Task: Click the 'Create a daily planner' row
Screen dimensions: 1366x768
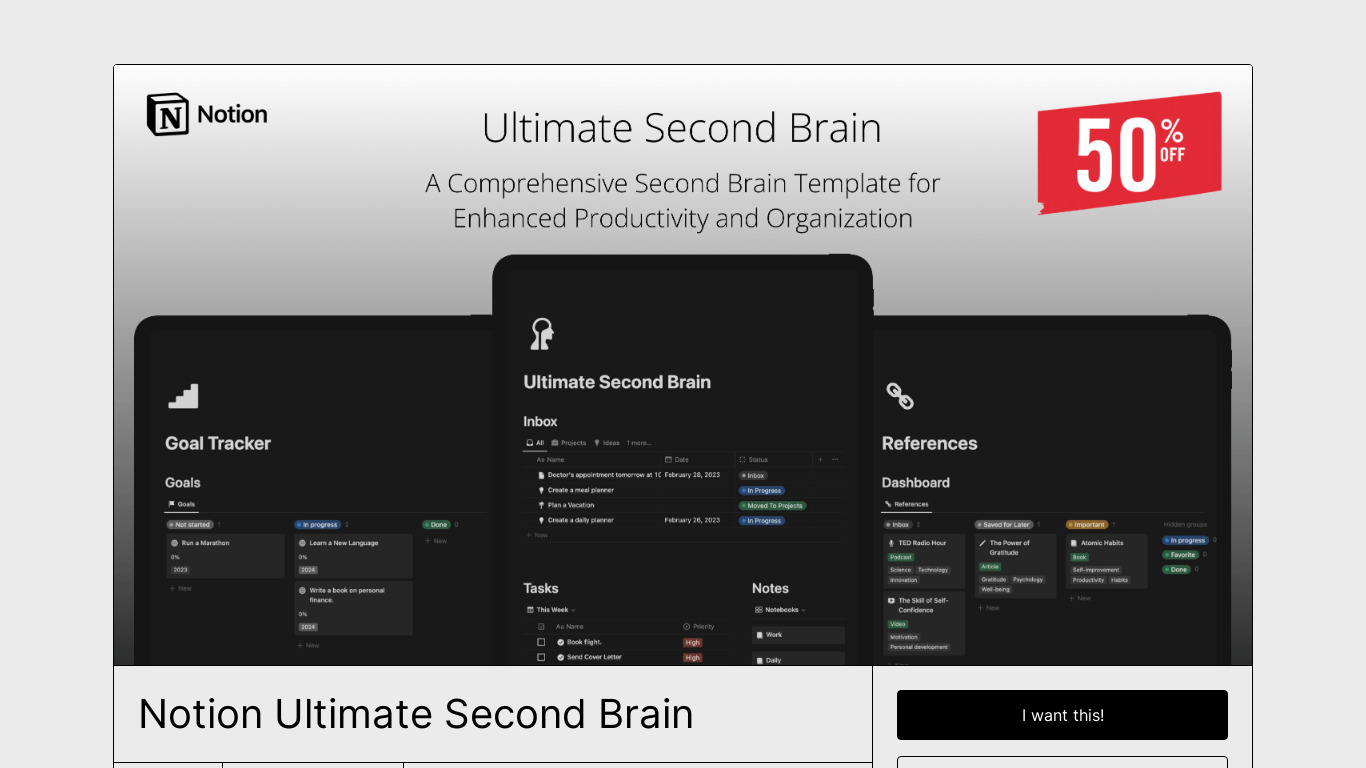Action: 683,520
